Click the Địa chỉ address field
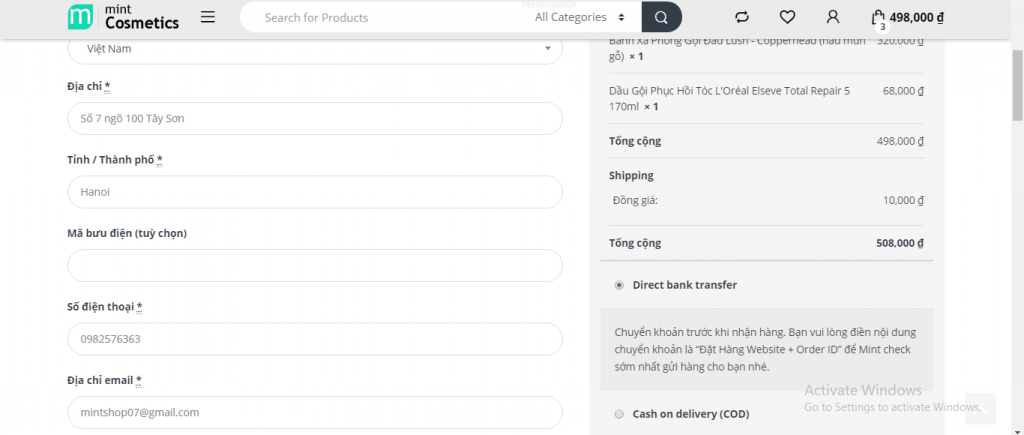1024x435 pixels. pyautogui.click(x=315, y=119)
